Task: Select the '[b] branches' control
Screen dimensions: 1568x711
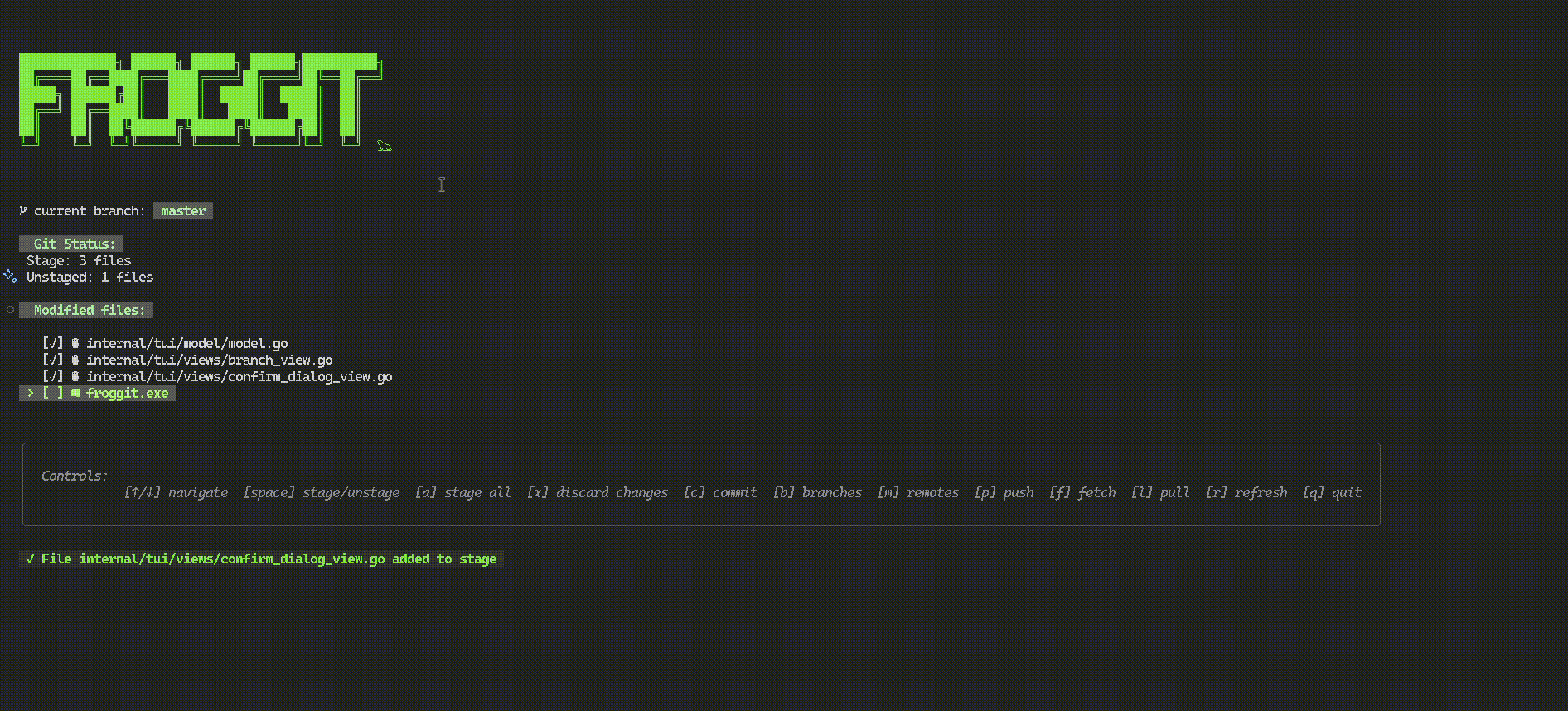Action: 817,492
